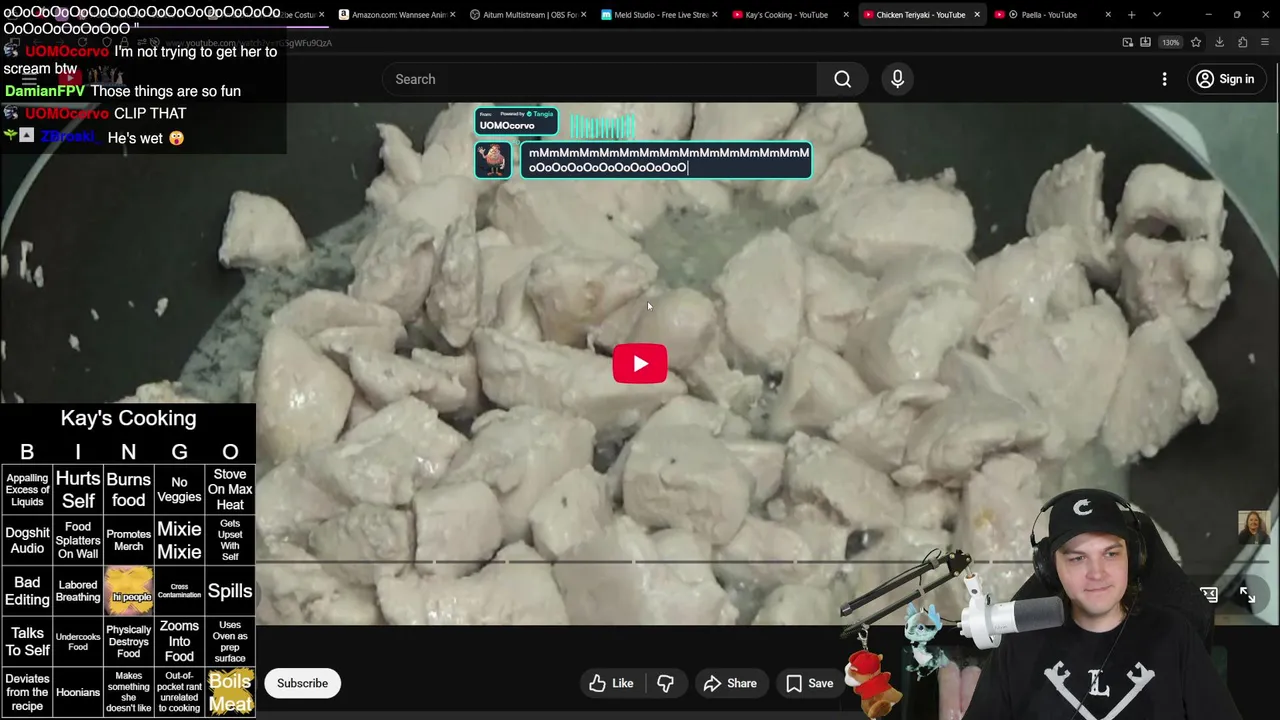This screenshot has width=1280, height=720.
Task: Click the 'No Veggies' bingo square
Action: click(179, 490)
